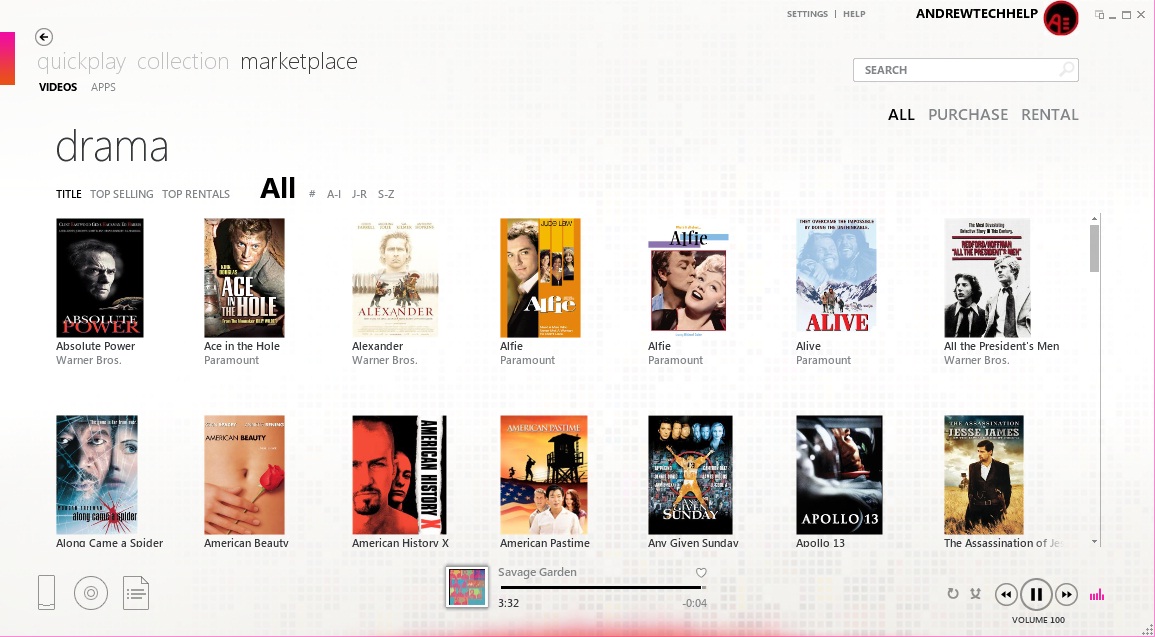The image size is (1155, 637).
Task: Open Any Given Sunday poster
Action: [690, 475]
